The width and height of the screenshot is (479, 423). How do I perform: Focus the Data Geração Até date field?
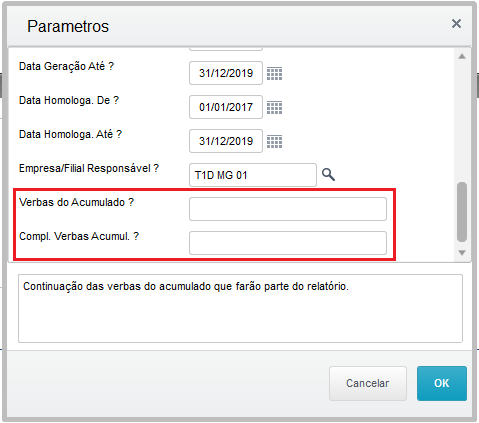226,73
